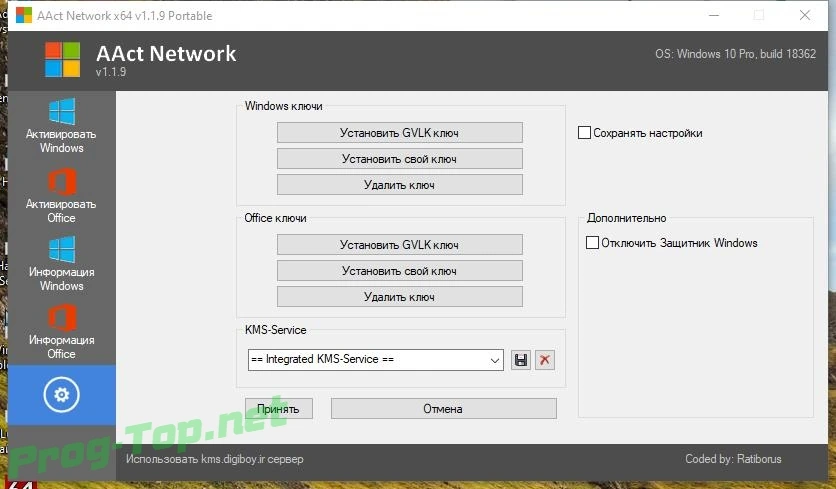
Task: Select the settings gear in sidebar
Action: click(x=61, y=395)
